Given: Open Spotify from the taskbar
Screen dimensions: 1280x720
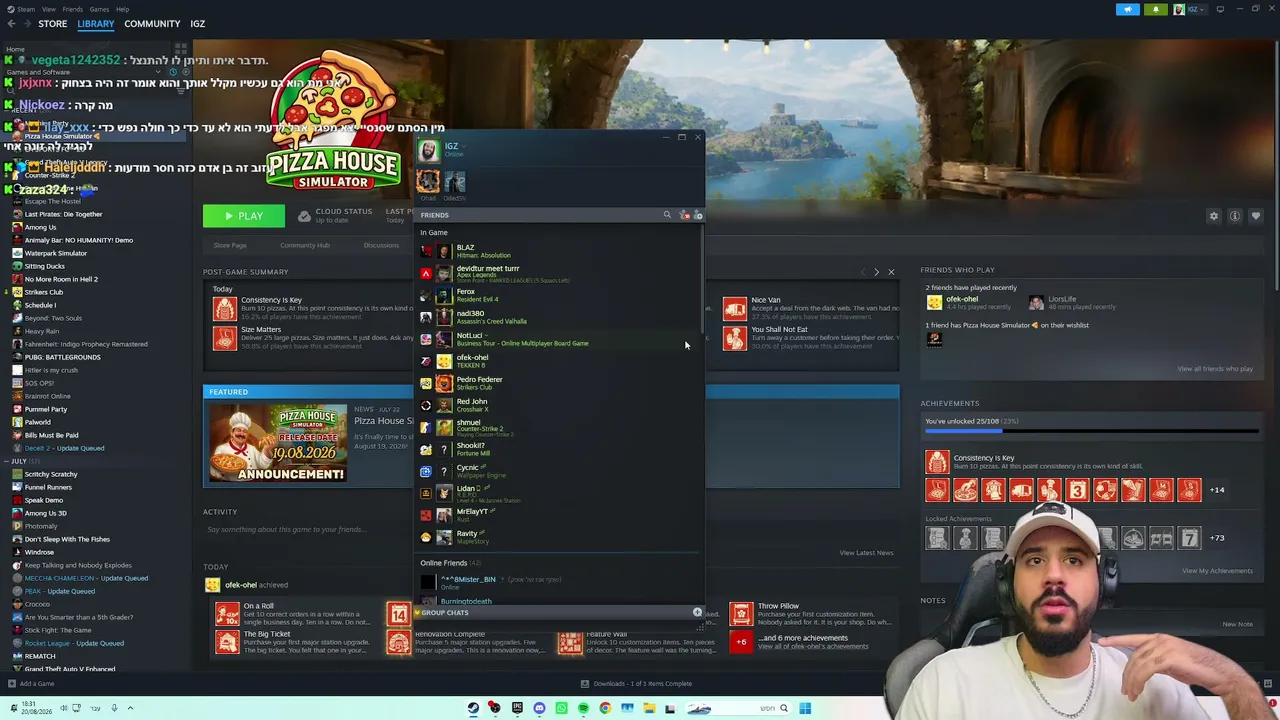Looking at the screenshot, I should pyautogui.click(x=583, y=709).
